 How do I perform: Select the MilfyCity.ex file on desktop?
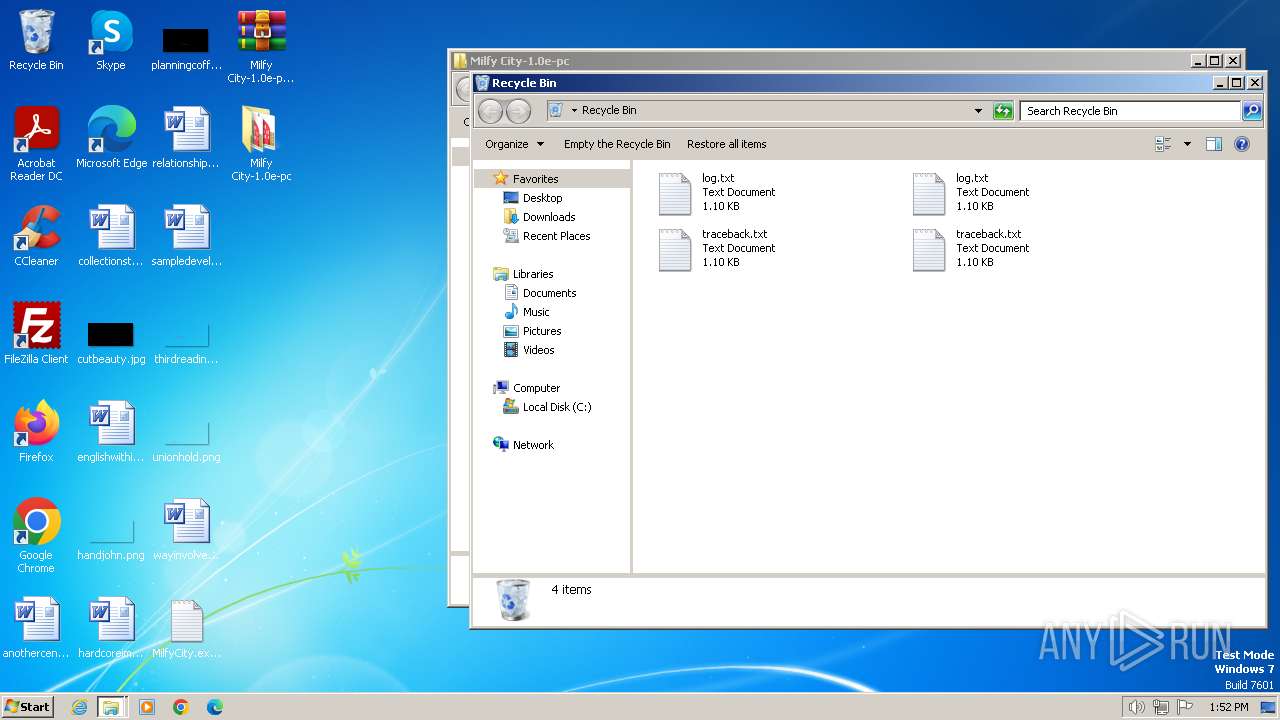(x=186, y=628)
